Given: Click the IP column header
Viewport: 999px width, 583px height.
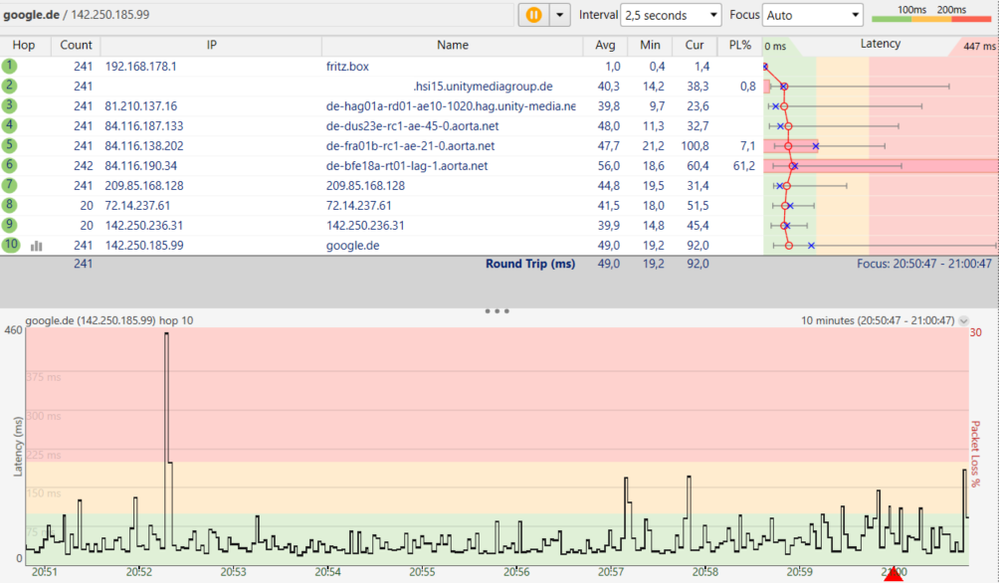Looking at the screenshot, I should click(x=211, y=45).
